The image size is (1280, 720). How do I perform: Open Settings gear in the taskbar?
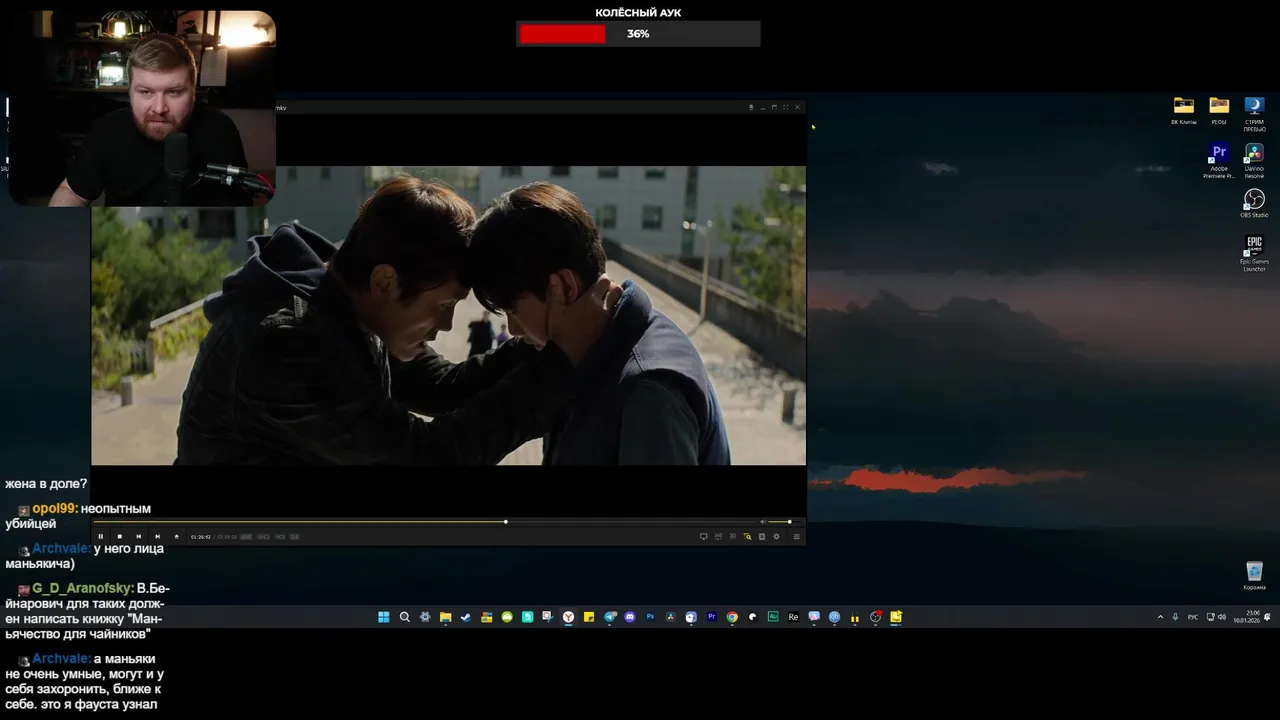tap(425, 617)
